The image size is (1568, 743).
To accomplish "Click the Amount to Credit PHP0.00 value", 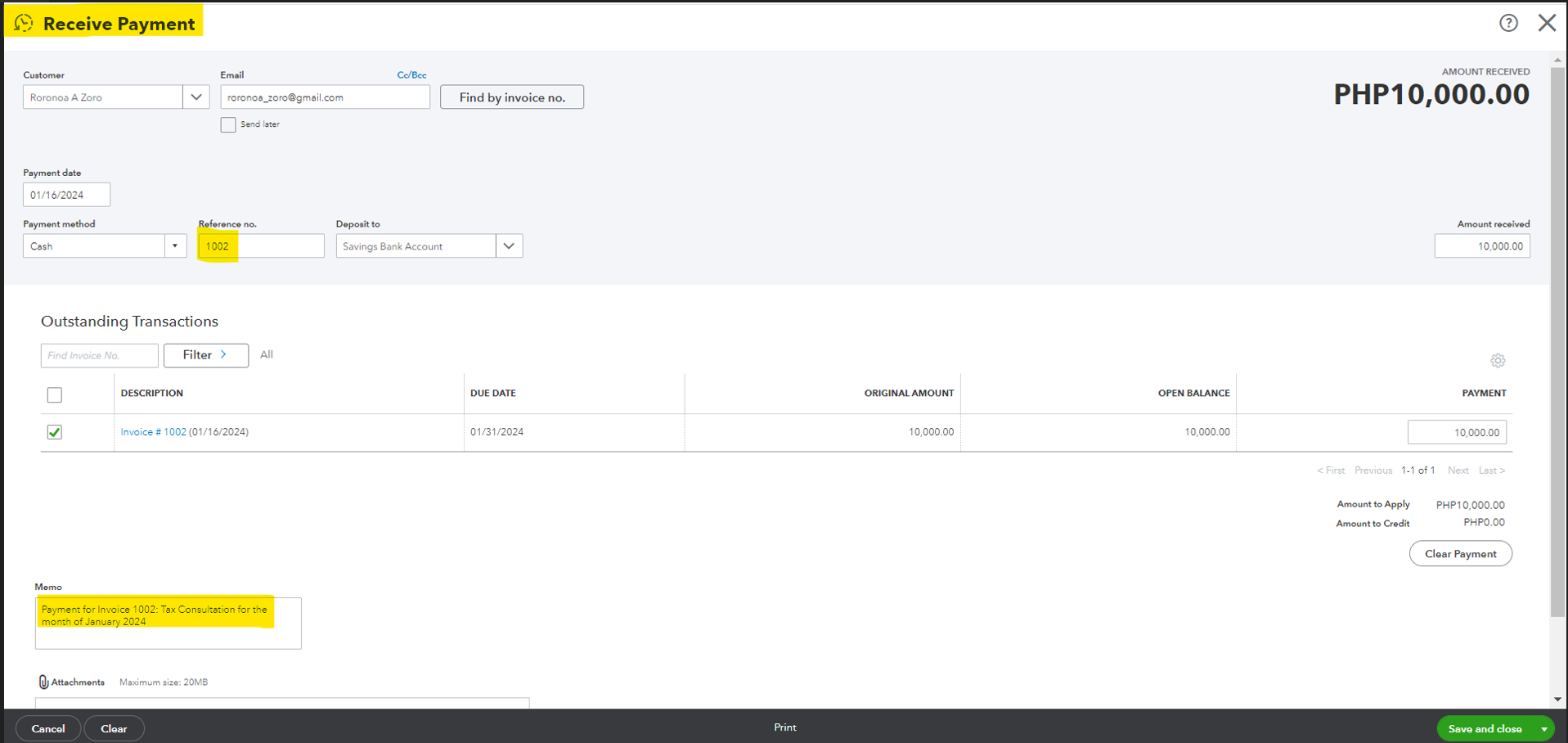I will tap(1484, 523).
